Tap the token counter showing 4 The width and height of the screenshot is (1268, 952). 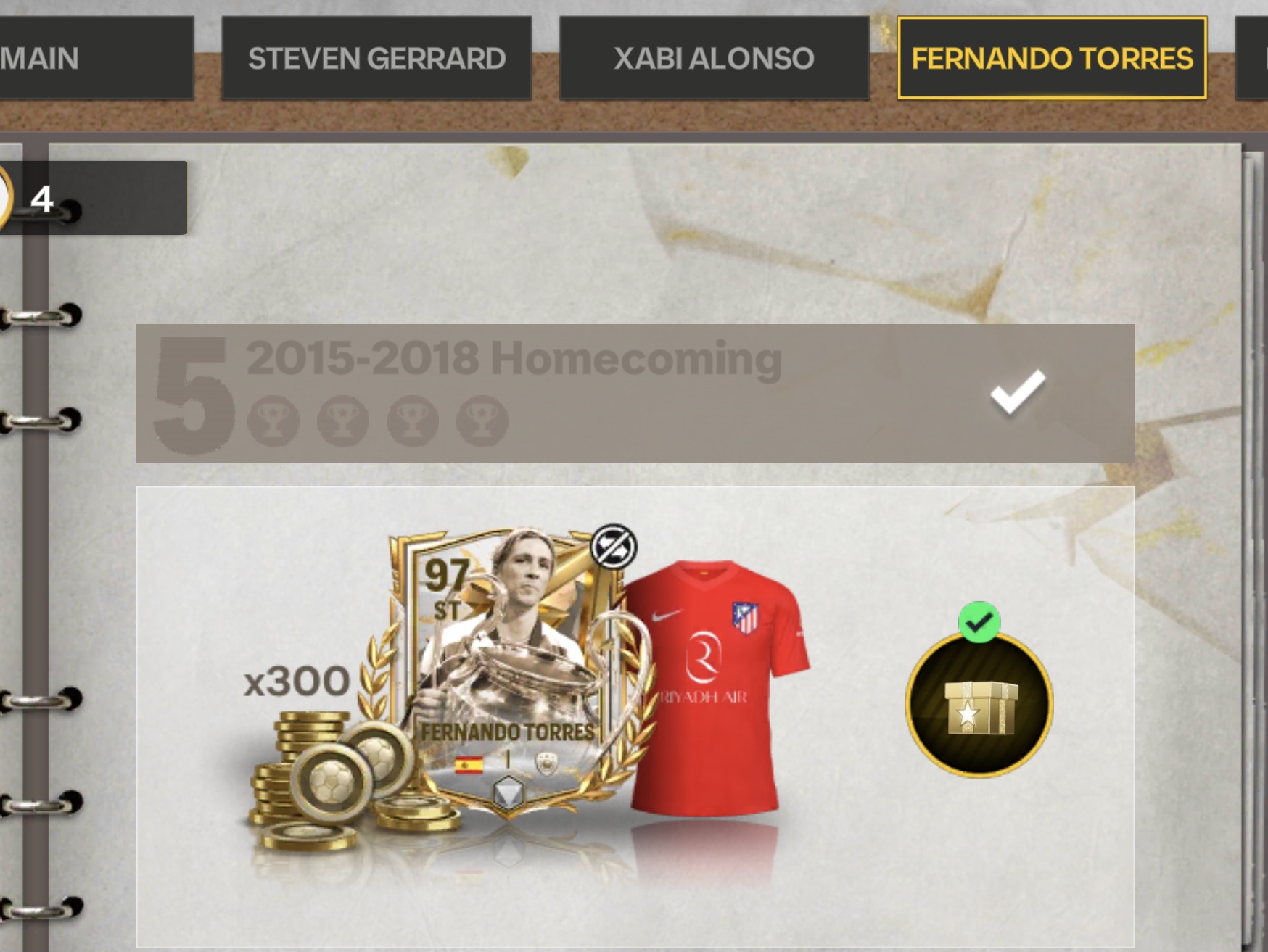tap(94, 198)
